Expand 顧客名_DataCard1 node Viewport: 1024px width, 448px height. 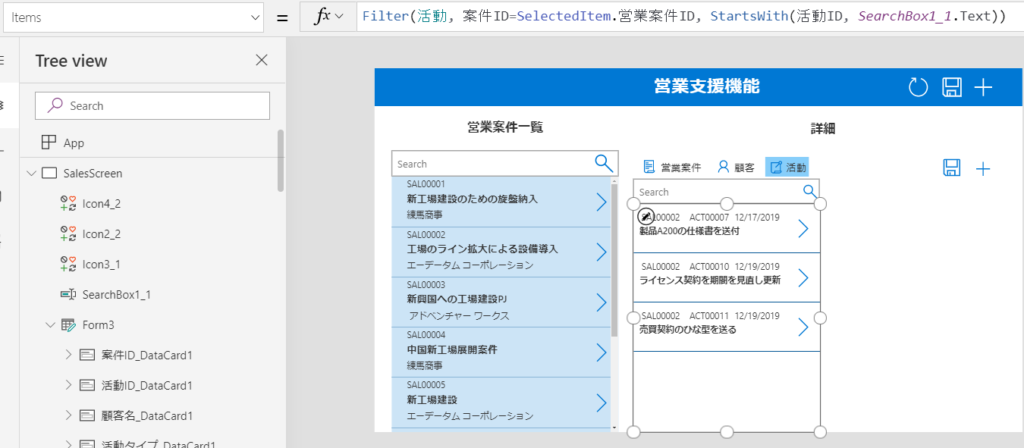[69, 415]
